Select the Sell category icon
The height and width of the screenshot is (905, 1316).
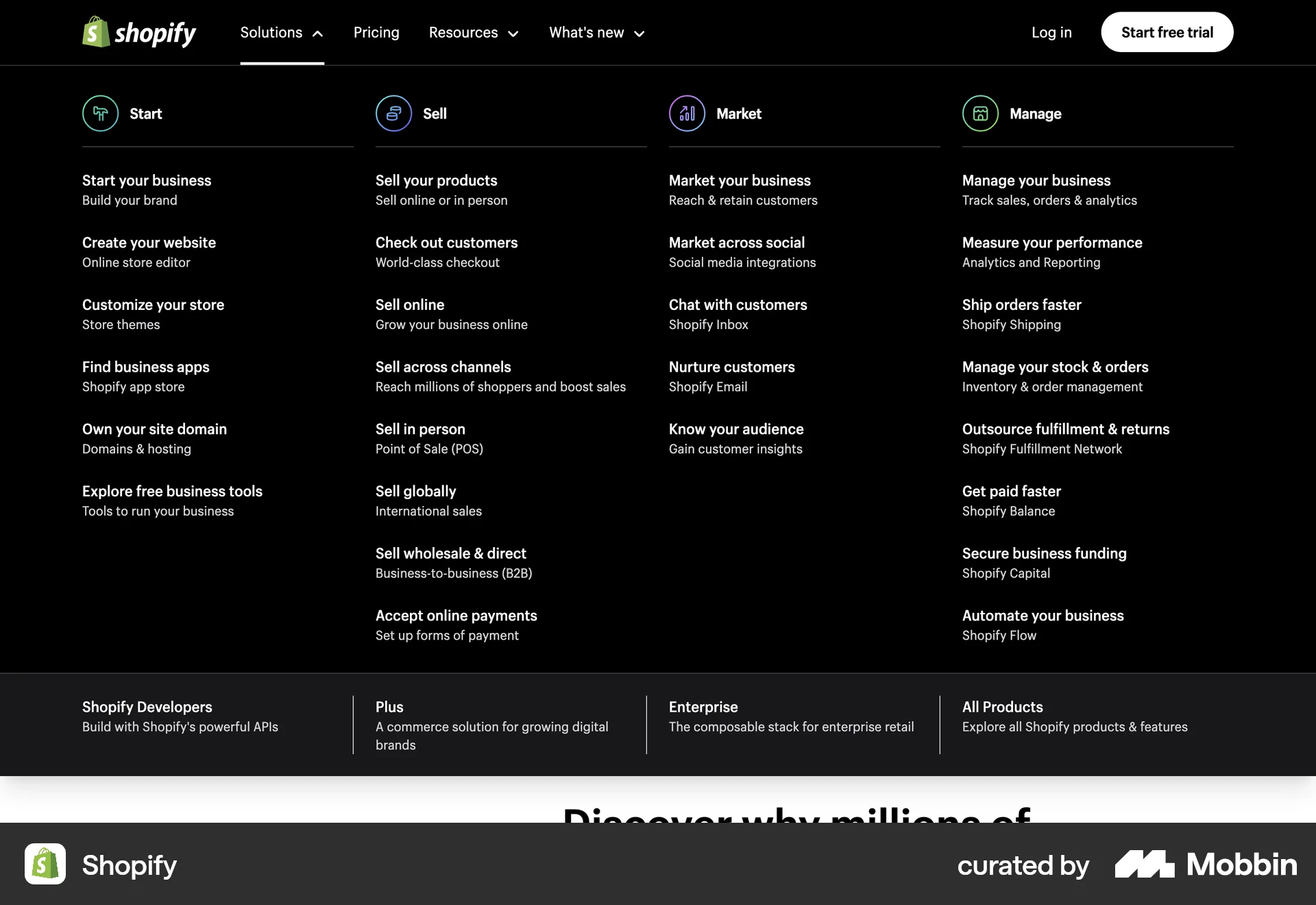tap(393, 113)
